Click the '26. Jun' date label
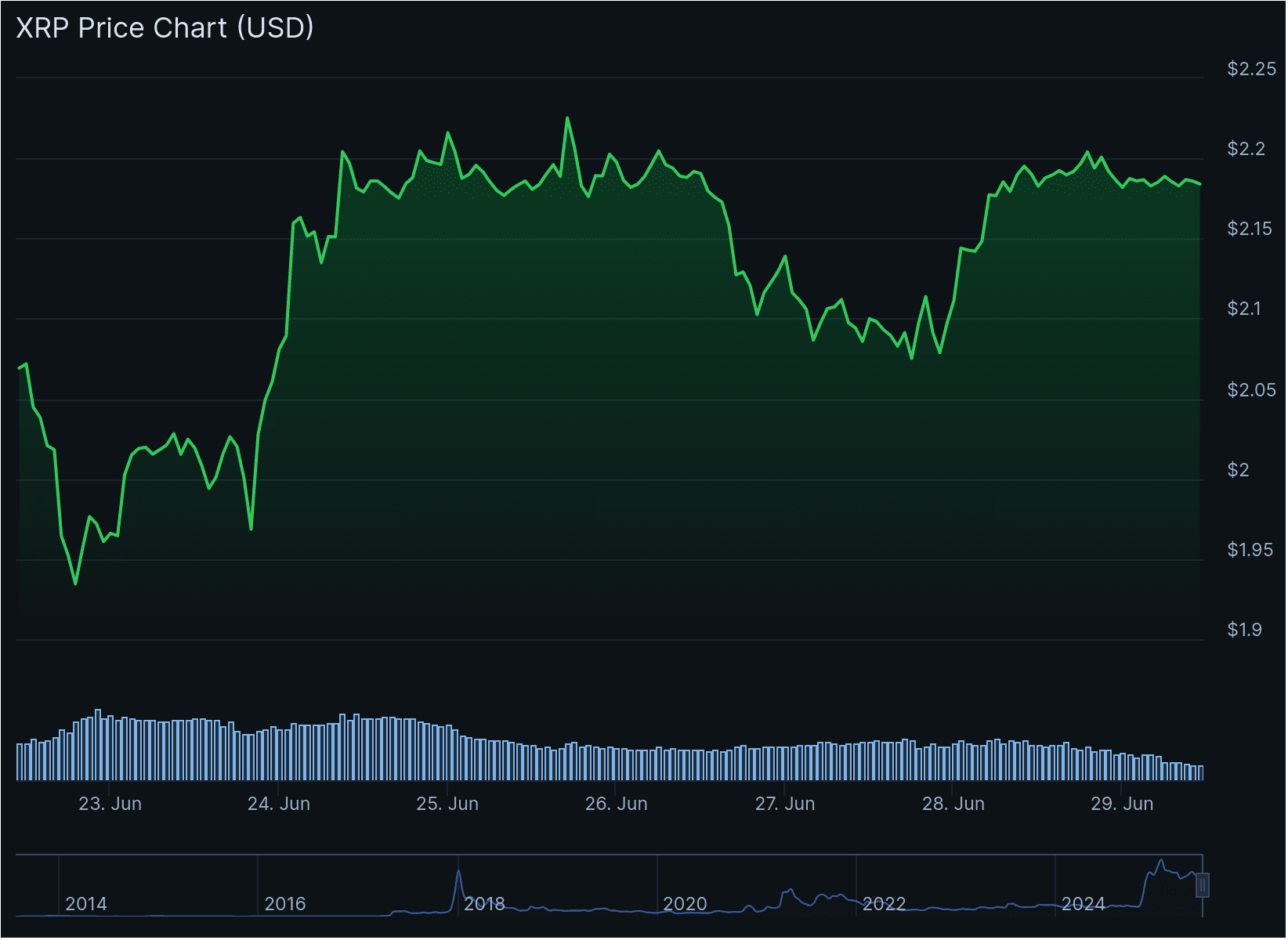 coord(617,804)
